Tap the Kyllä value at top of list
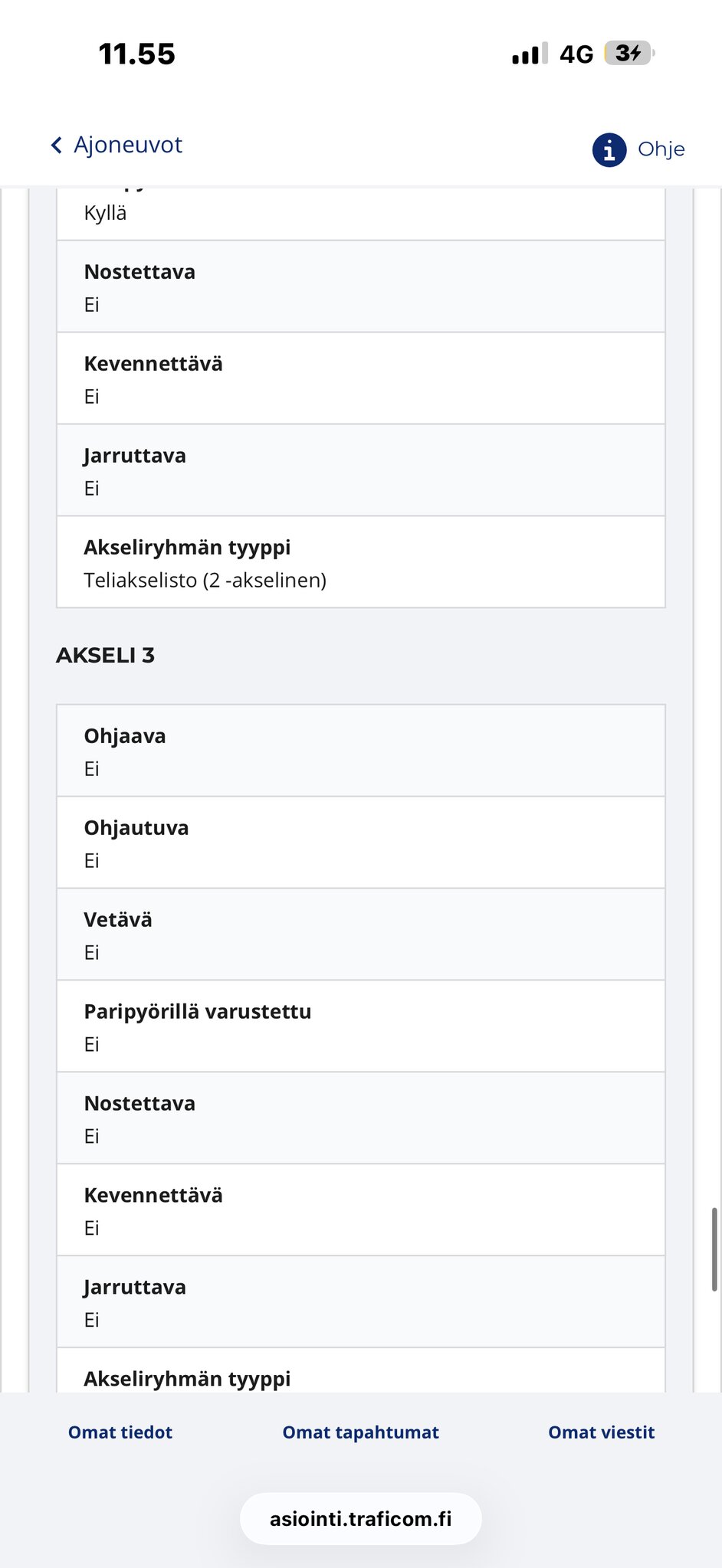This screenshot has width=722, height=1568. tap(106, 213)
